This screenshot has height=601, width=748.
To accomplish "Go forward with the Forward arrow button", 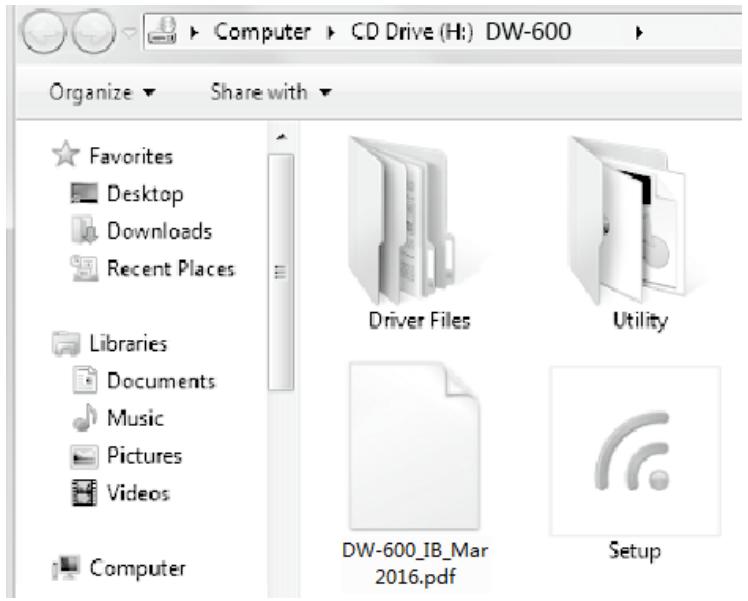I will click(94, 32).
